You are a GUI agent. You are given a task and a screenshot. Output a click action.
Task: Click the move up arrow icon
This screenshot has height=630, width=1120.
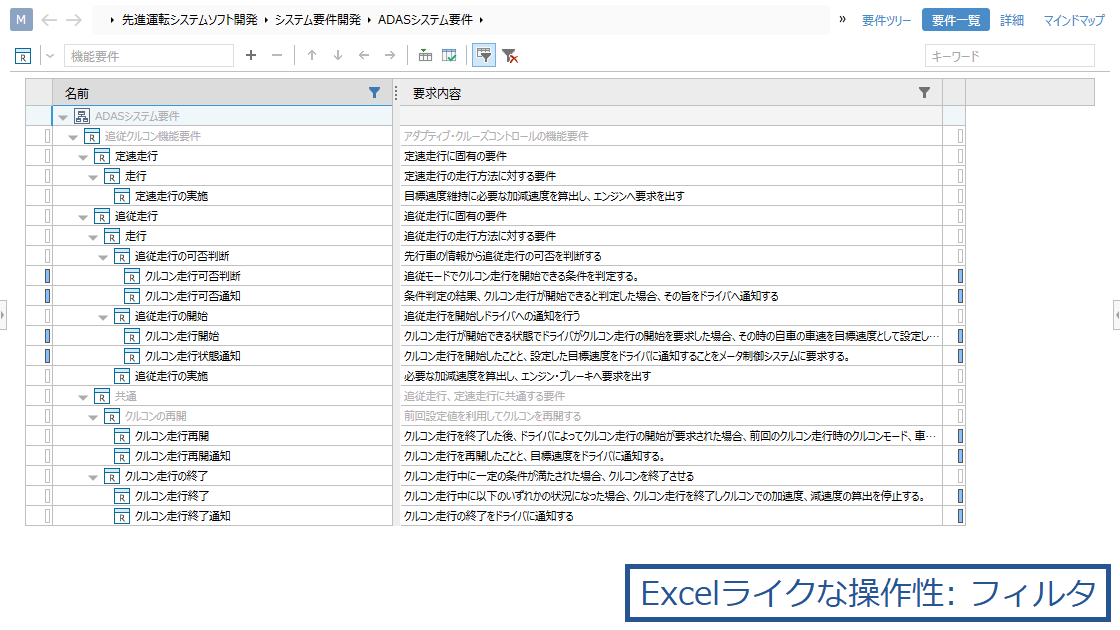coord(312,56)
